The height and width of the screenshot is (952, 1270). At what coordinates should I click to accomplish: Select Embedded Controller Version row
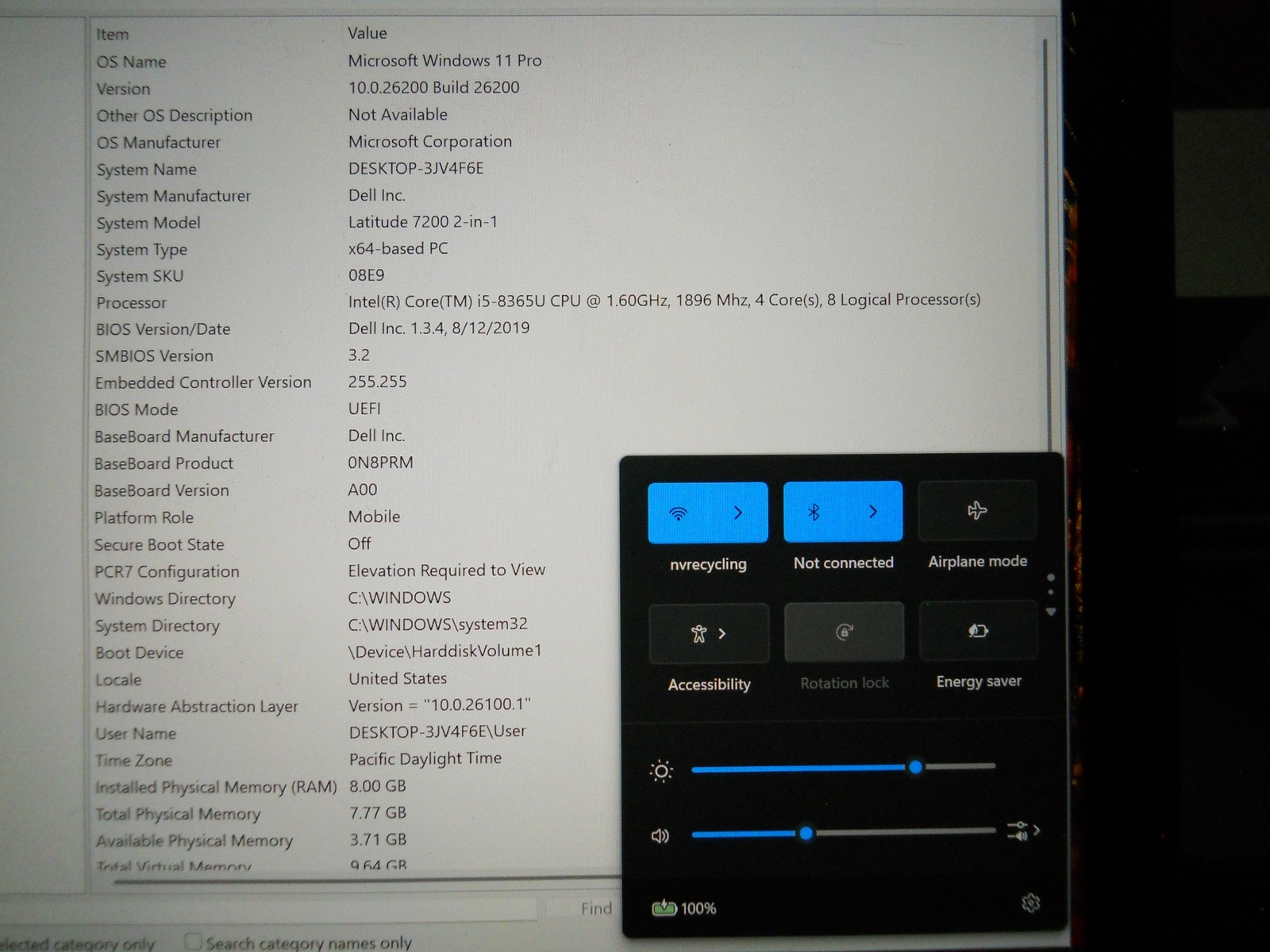point(203,383)
